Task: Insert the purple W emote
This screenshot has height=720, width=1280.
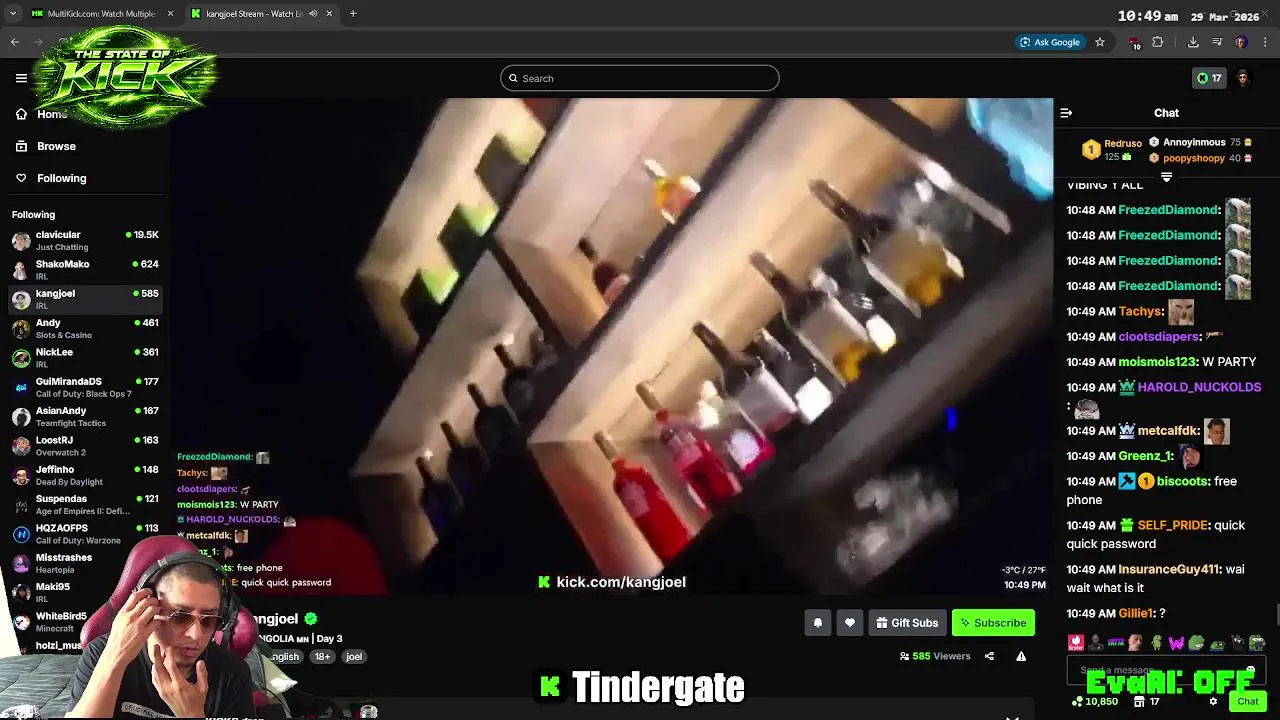Action: [x=1176, y=643]
